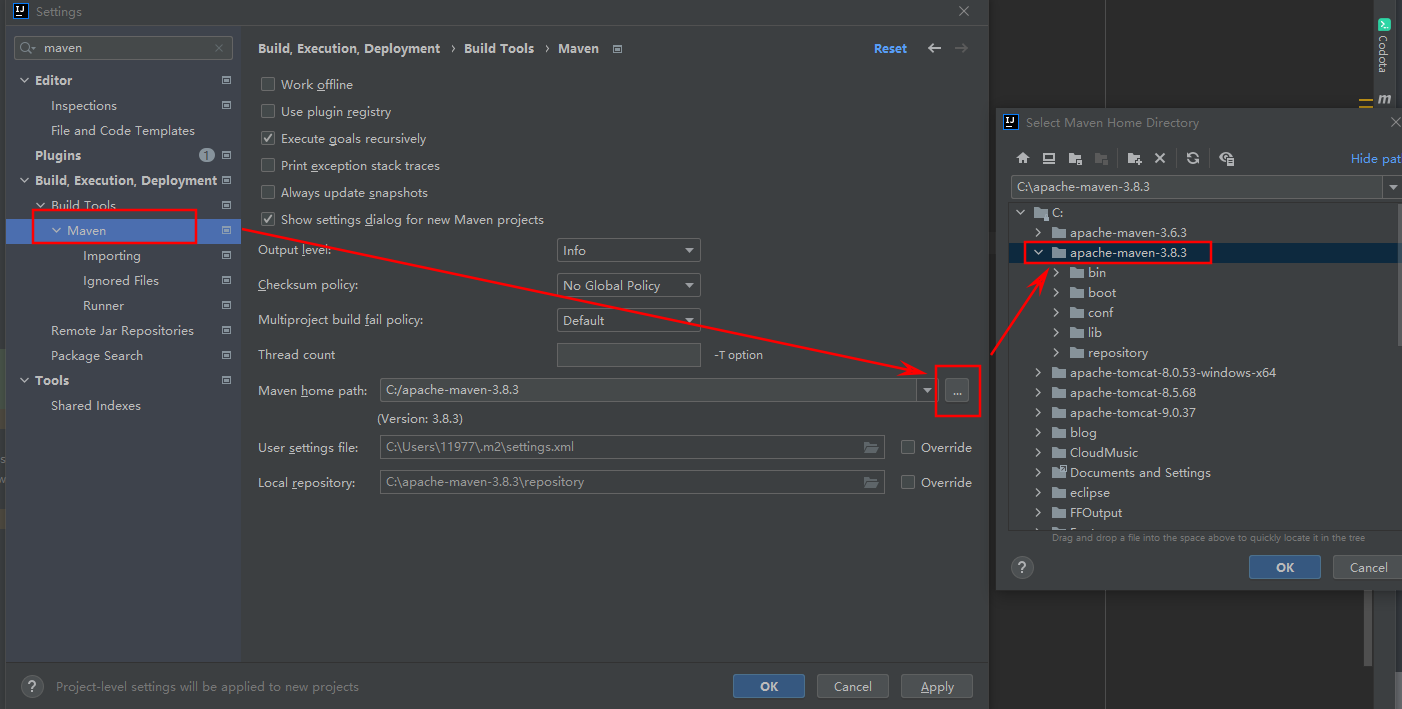Select Inspections in settings tree
Viewport: 1402px width, 709px height.
[x=84, y=105]
